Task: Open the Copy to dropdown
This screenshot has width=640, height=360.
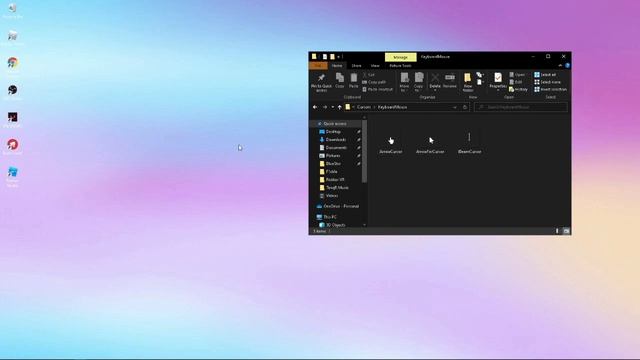Action: click(419, 82)
